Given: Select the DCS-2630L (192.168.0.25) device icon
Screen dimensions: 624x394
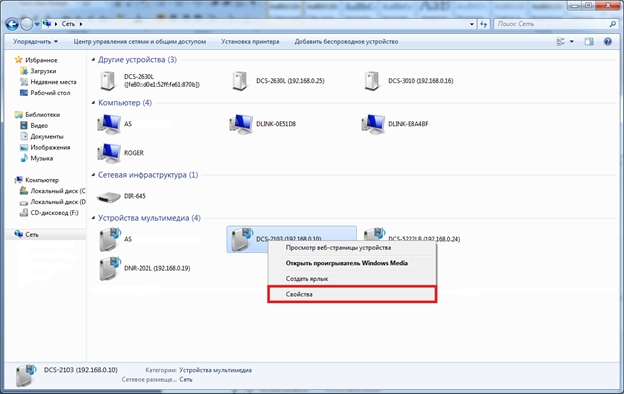Looking at the screenshot, I should [x=239, y=81].
